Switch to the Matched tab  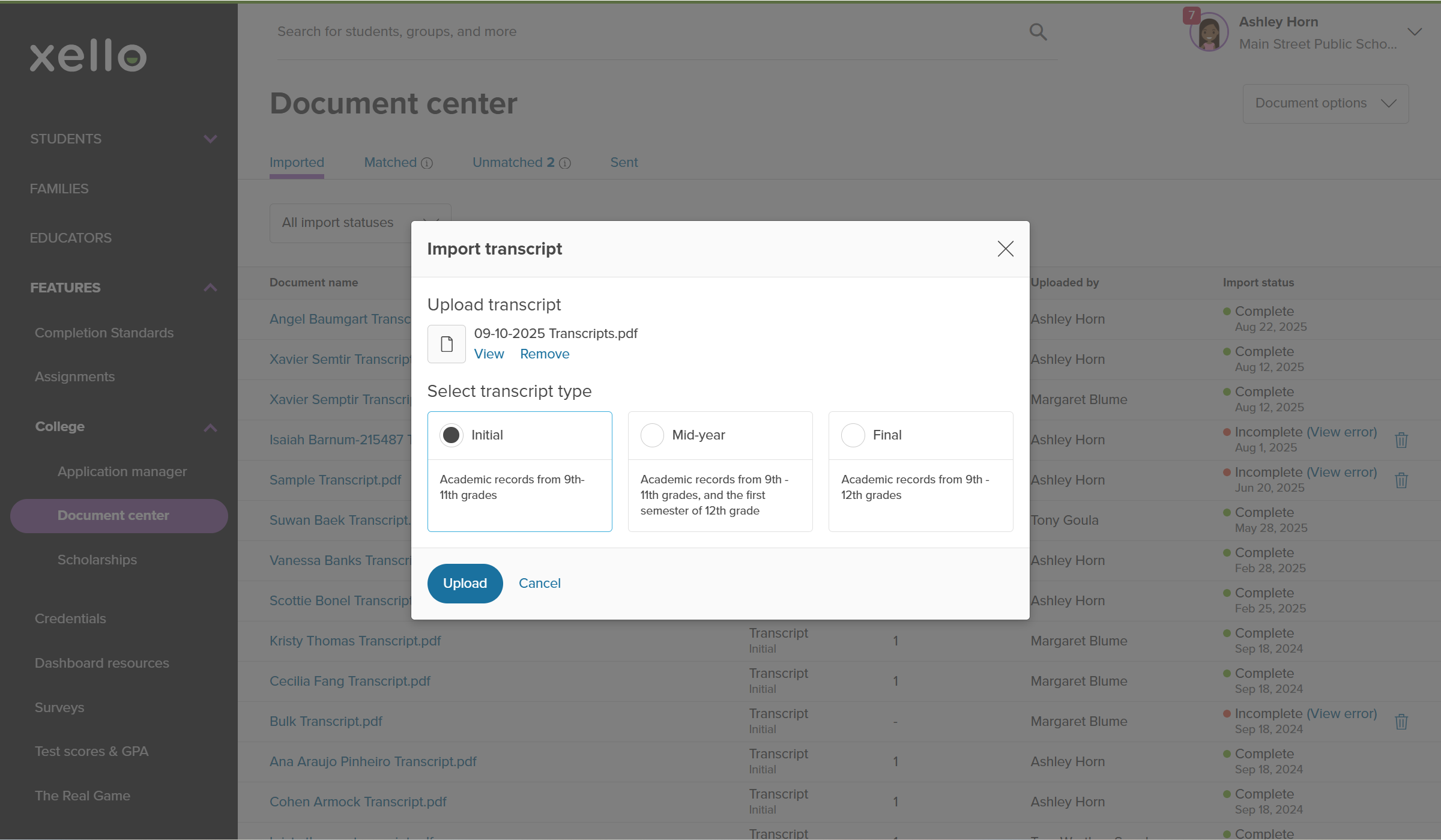pos(390,162)
